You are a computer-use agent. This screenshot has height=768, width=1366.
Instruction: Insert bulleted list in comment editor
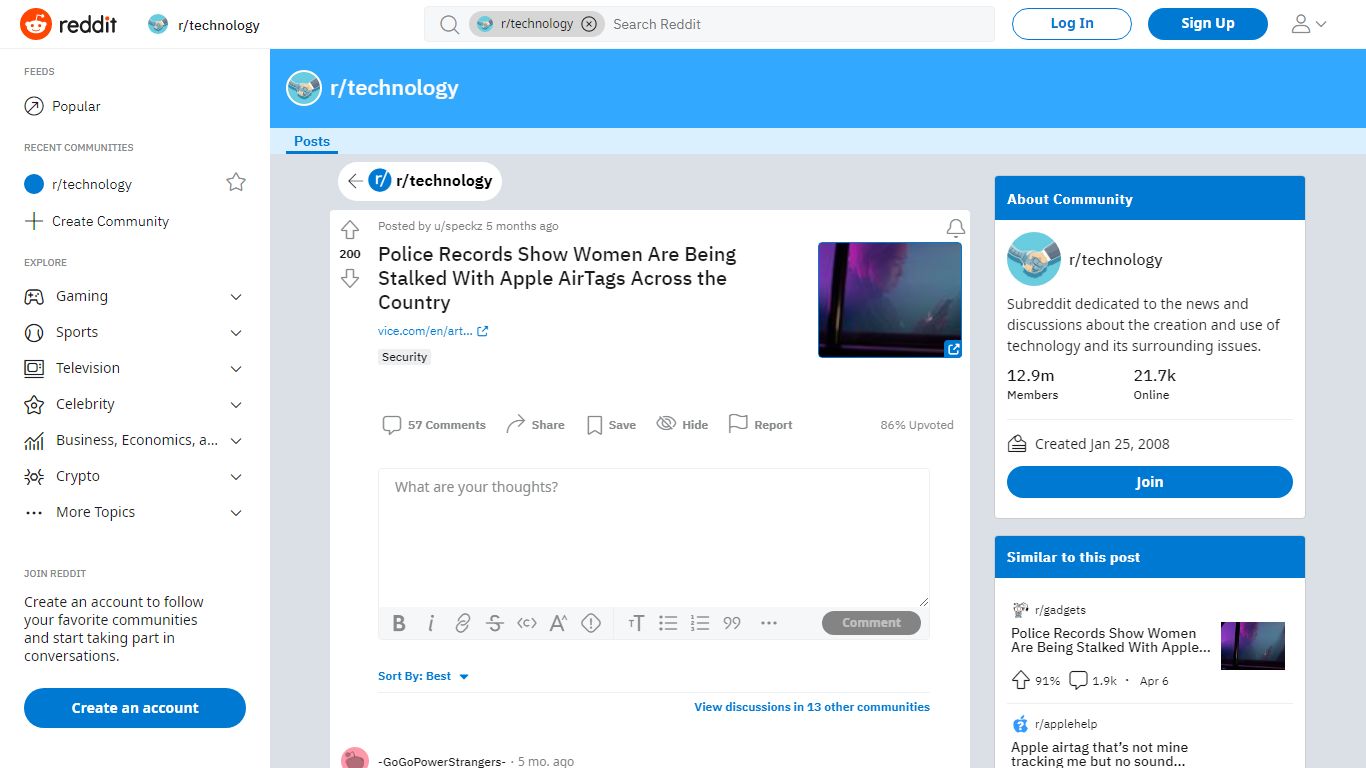[x=668, y=623]
